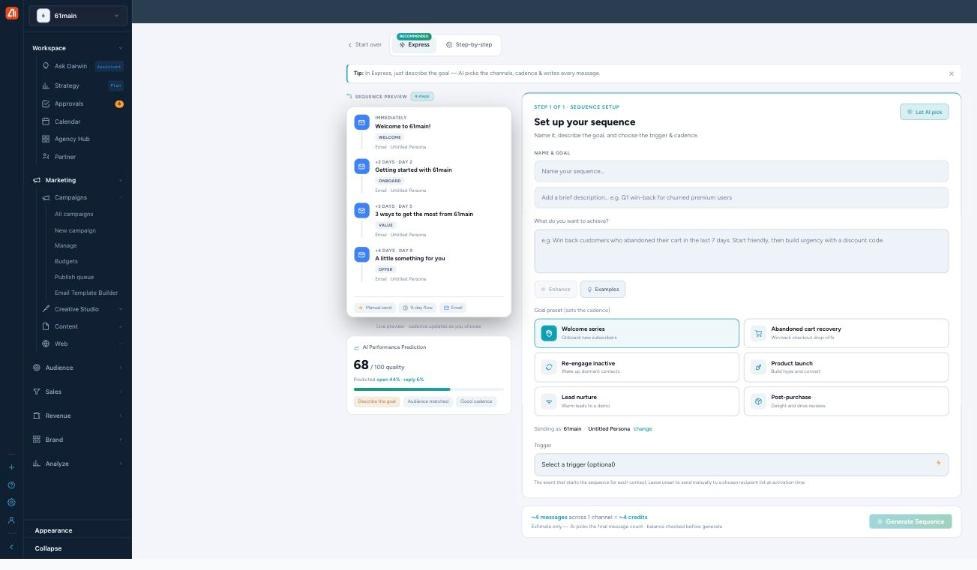Screen dimensions: 977x570
Task: Open settings gear icon in left rail
Action: click(x=11, y=502)
